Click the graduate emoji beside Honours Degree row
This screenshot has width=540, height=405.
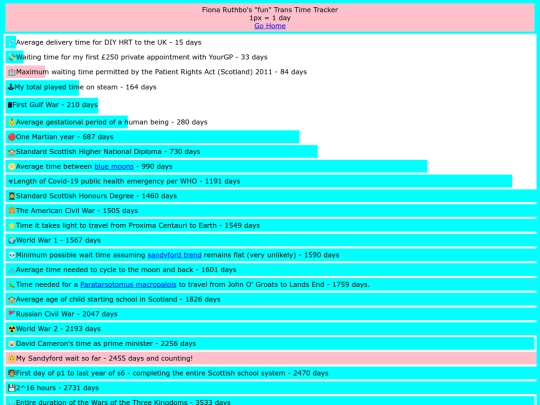pos(11,196)
